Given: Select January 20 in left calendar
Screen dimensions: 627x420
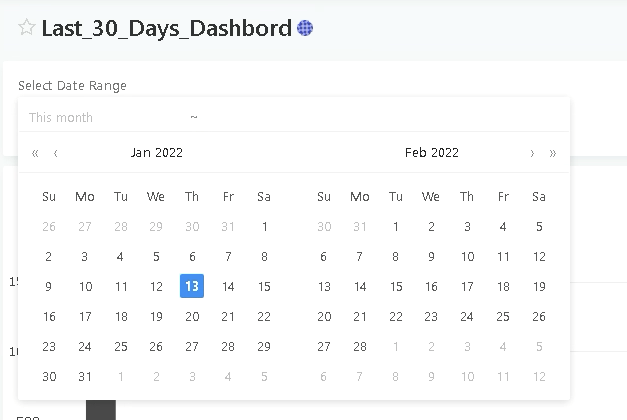Looking at the screenshot, I should pos(192,316).
